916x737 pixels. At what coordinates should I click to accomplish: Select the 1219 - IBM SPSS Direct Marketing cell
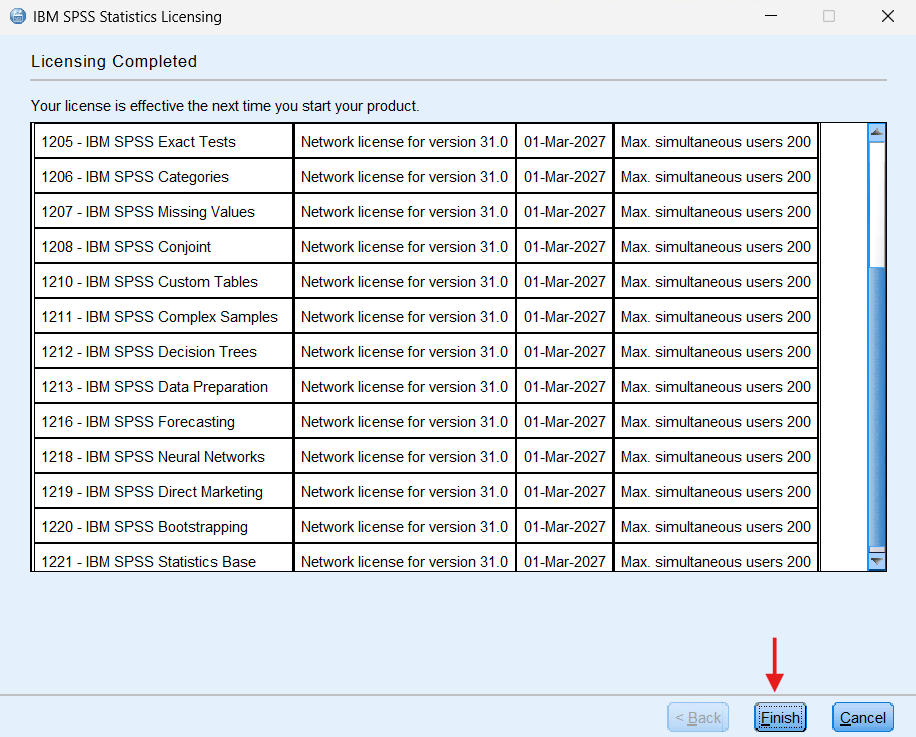pos(164,492)
